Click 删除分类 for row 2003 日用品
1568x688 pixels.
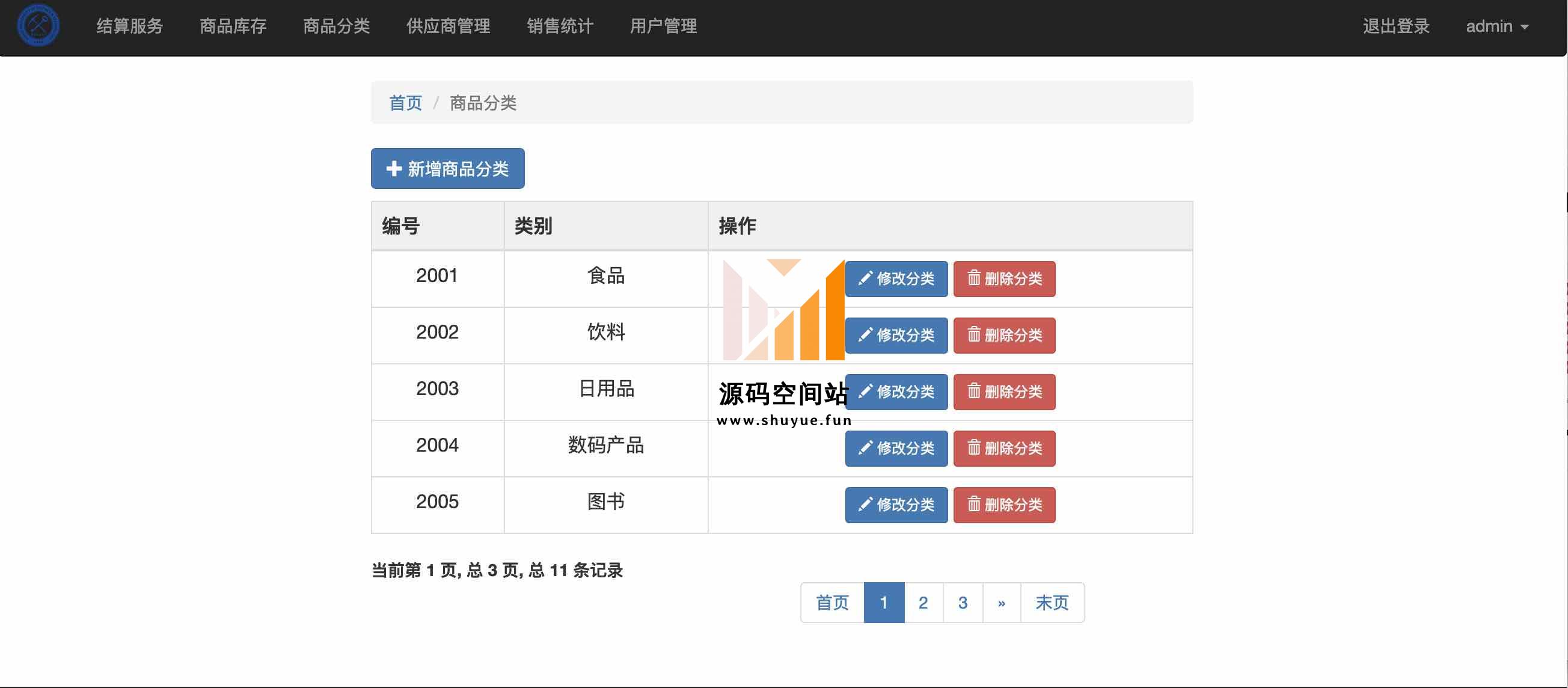click(1004, 392)
